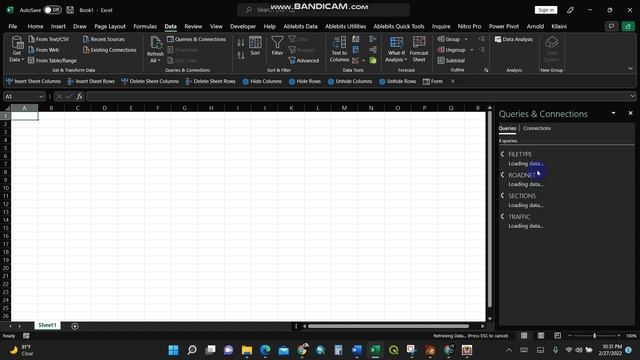Click the Select All corner button
640x360 pixels.
pyautogui.click(x=6, y=108)
